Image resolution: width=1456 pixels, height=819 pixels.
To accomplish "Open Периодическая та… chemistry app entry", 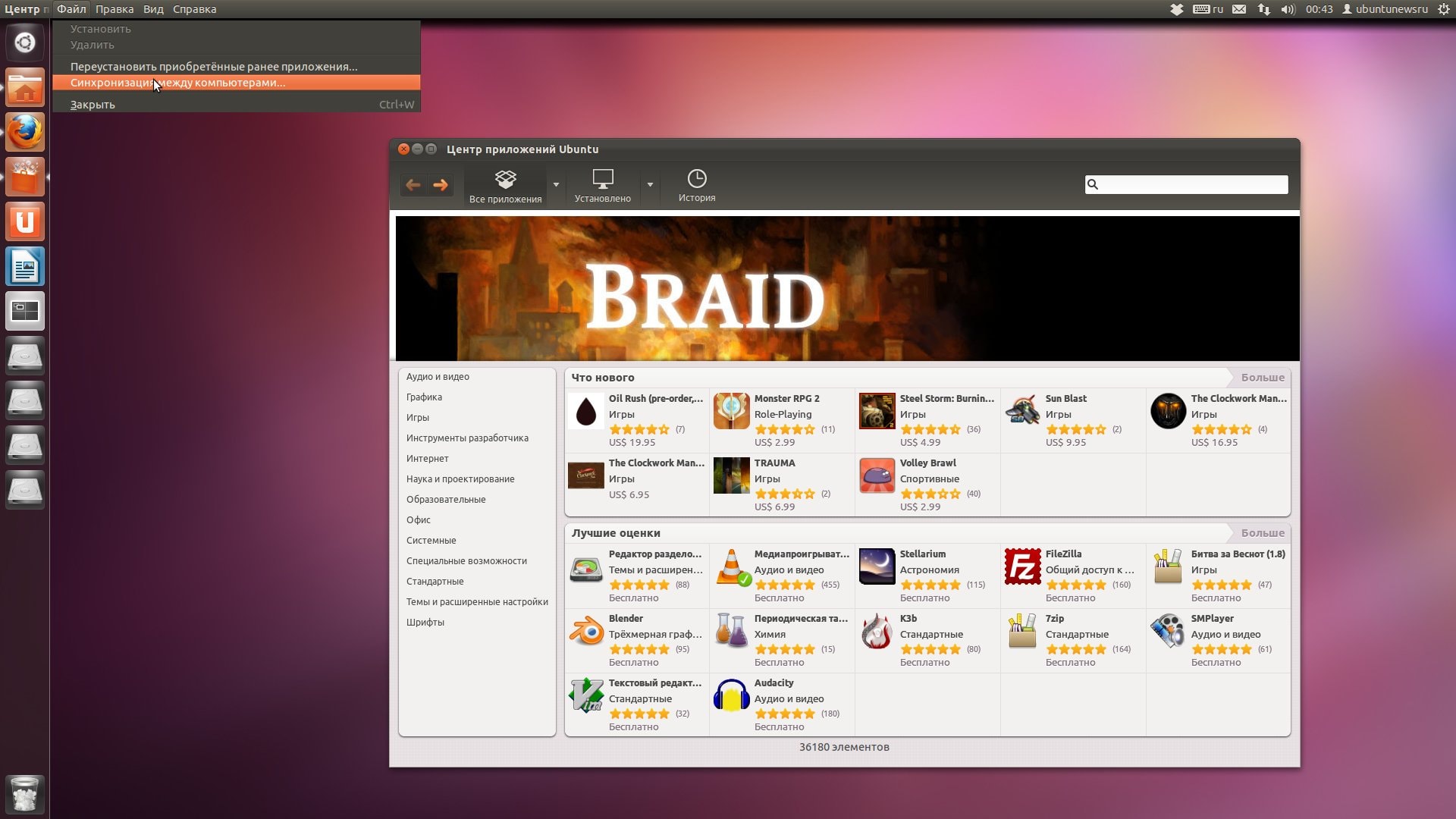I will click(782, 640).
